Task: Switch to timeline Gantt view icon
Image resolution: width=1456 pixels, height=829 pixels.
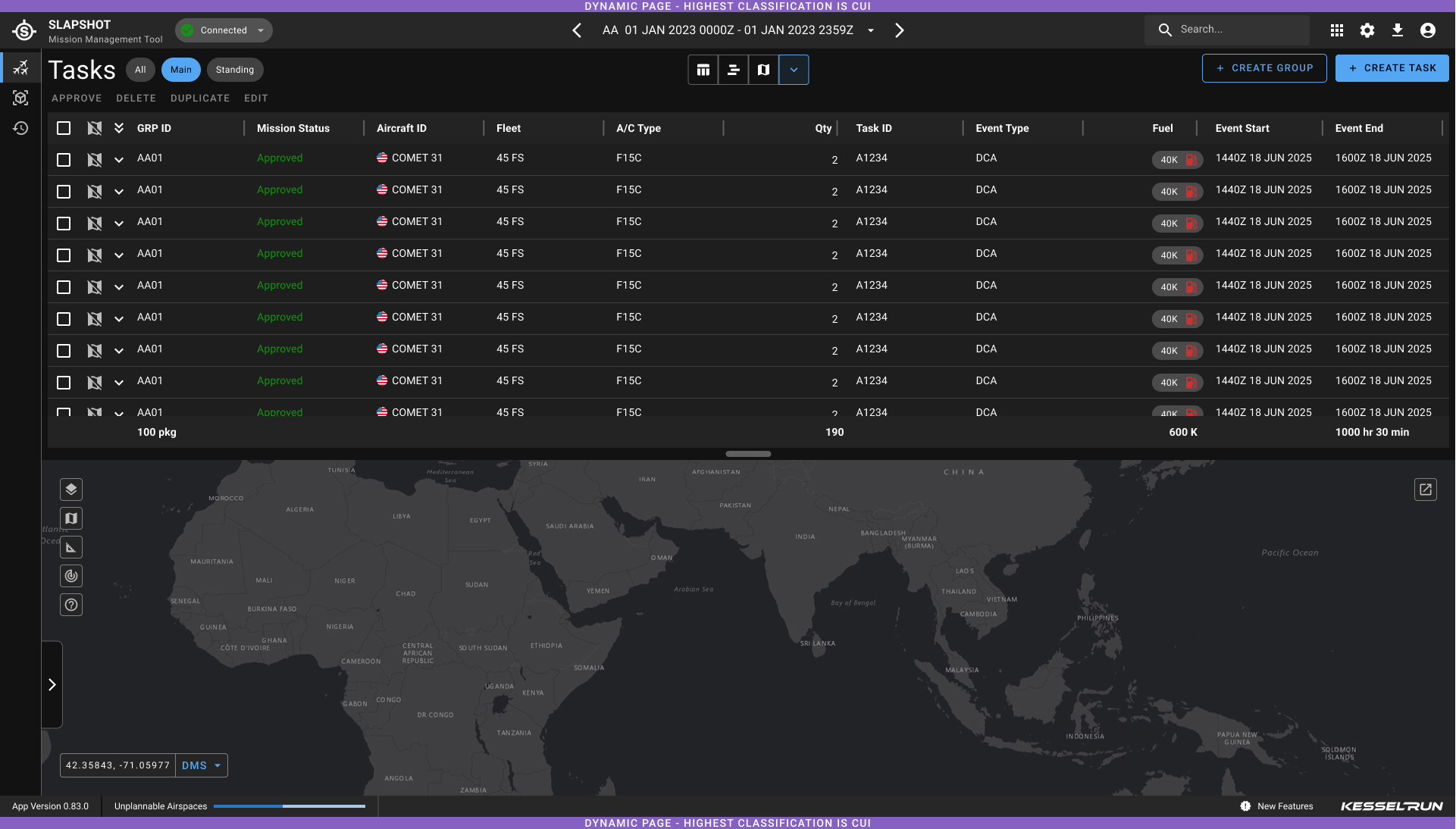Action: point(733,70)
